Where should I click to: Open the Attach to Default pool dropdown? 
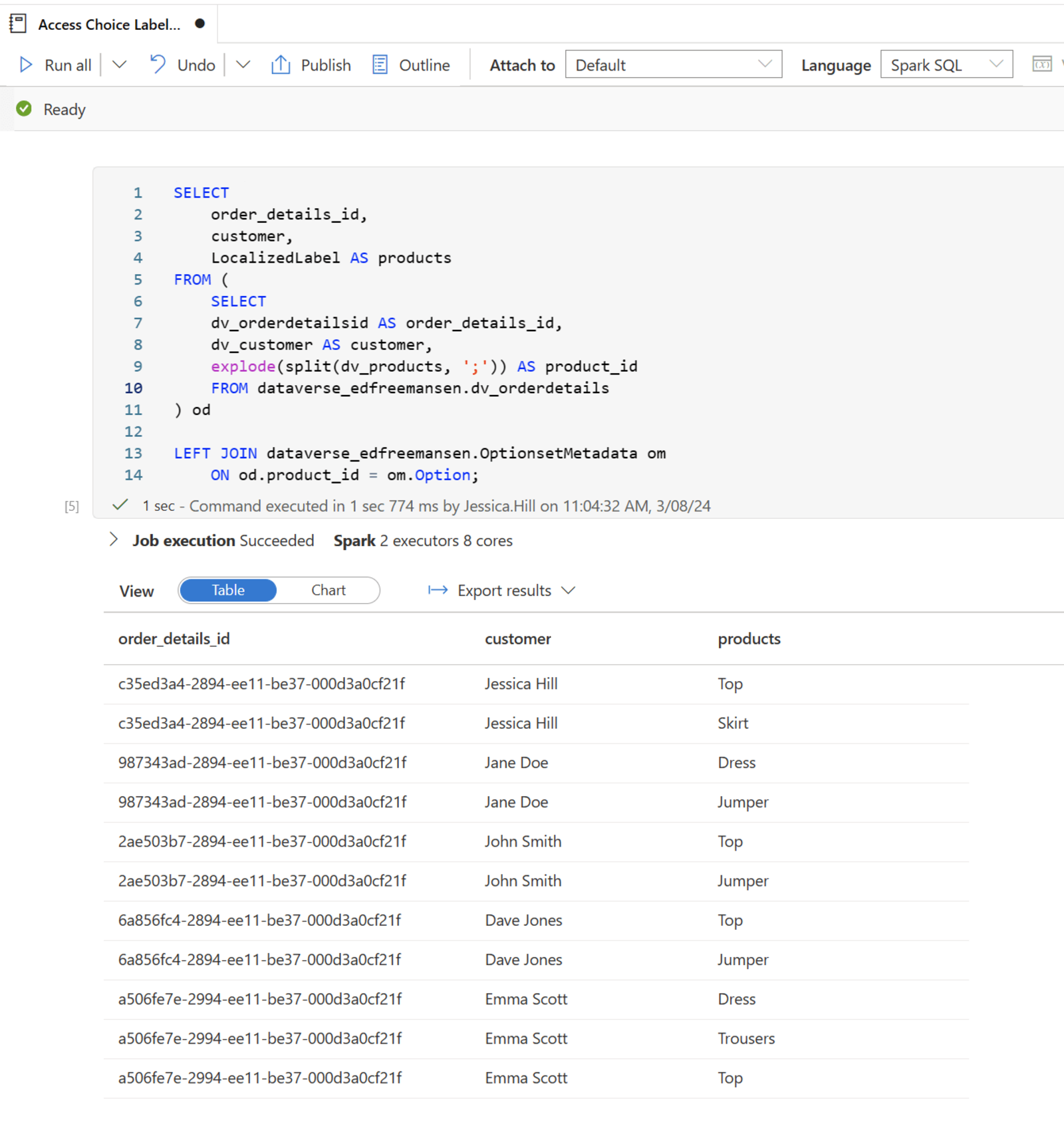(673, 65)
